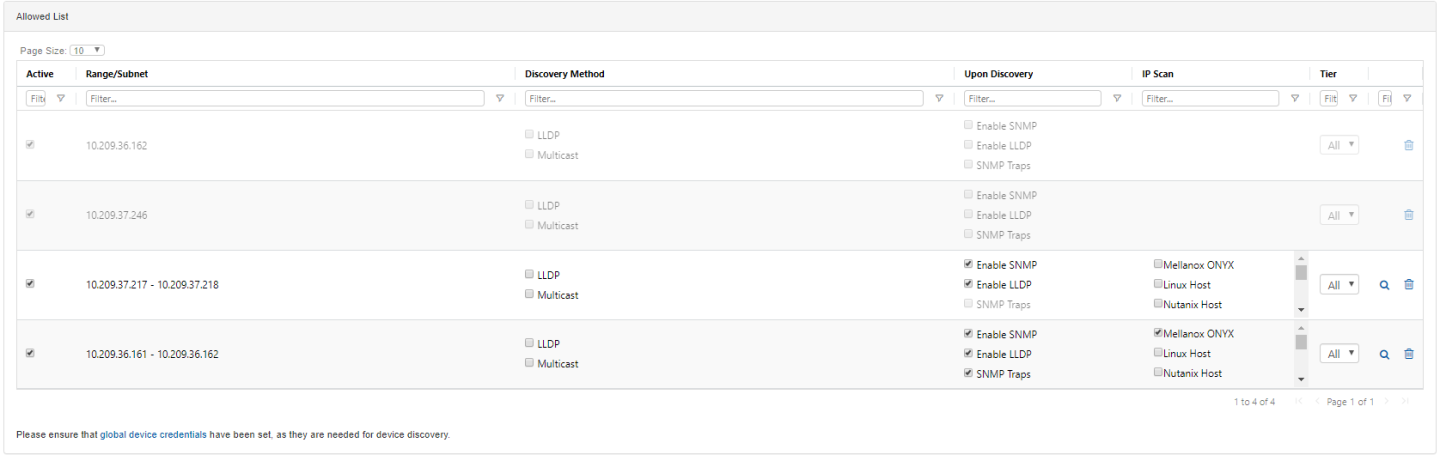Image resolution: width=1440 pixels, height=455 pixels.
Task: Delete the 10.209.37.217 - 10.209.37.218 range
Action: (x=1409, y=285)
